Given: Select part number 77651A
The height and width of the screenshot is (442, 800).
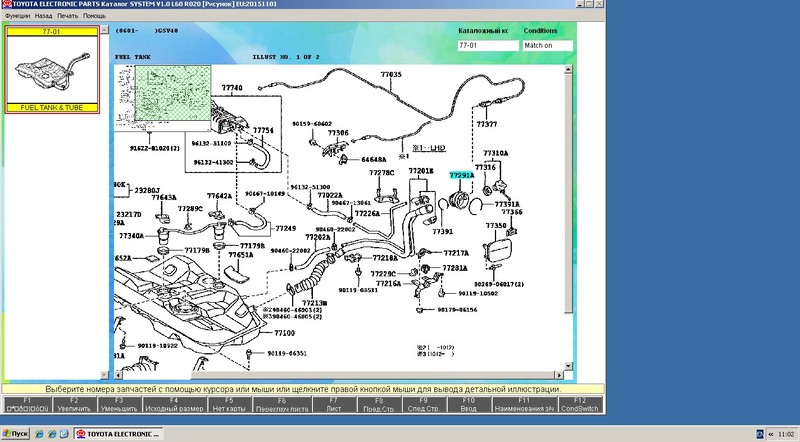Looking at the screenshot, I should click(241, 255).
